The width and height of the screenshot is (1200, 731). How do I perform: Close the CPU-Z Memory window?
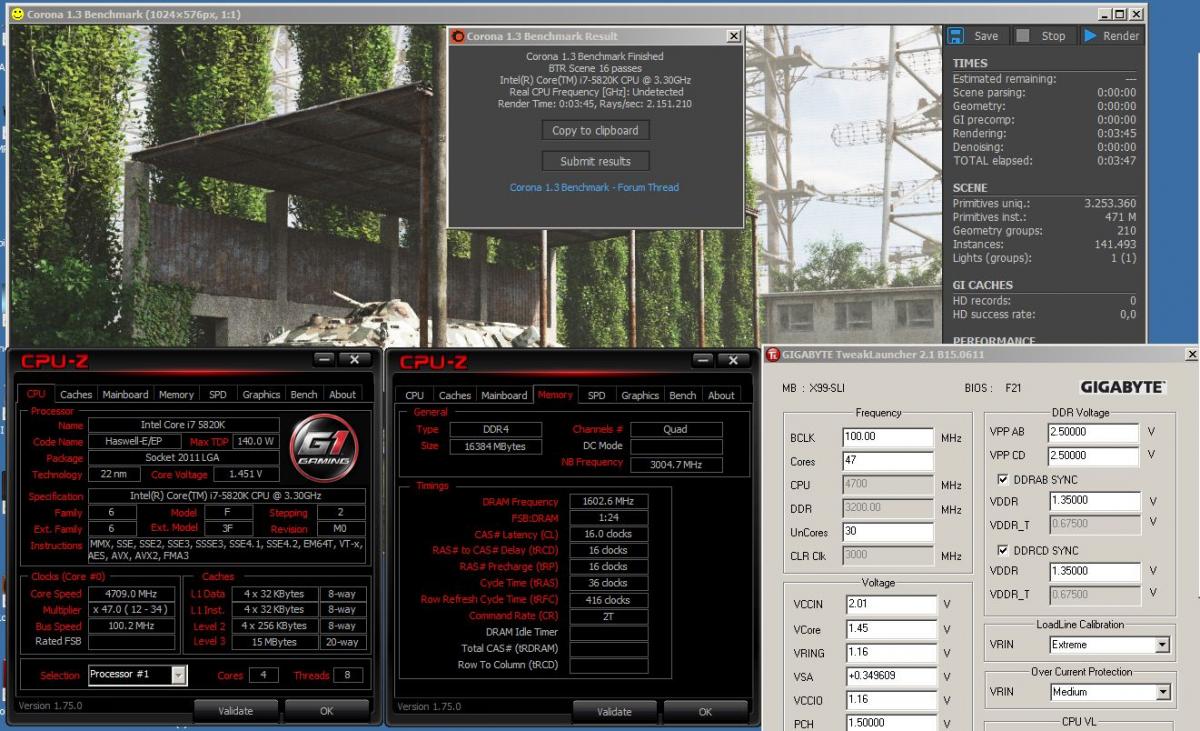[734, 360]
